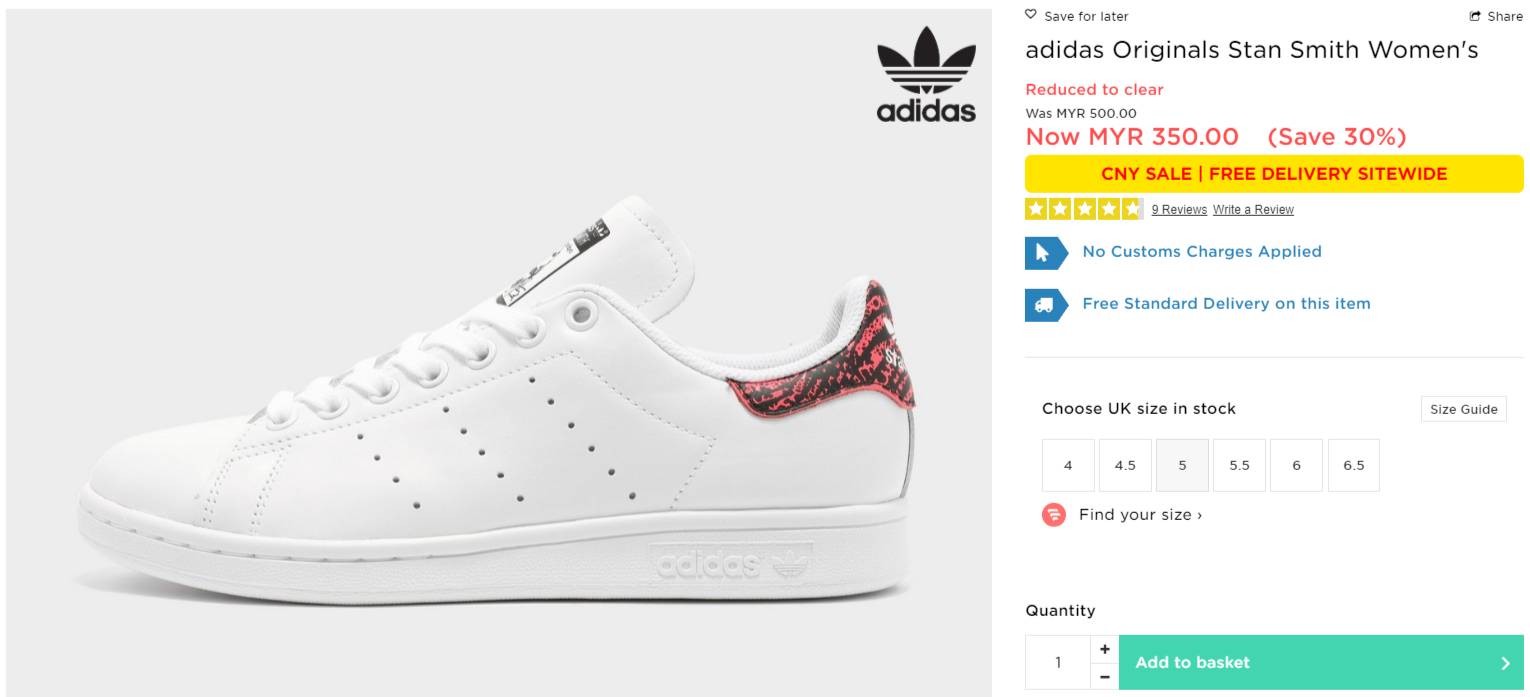Click the CNY Sale free delivery banner
The width and height of the screenshot is (1530, 697).
(x=1273, y=174)
